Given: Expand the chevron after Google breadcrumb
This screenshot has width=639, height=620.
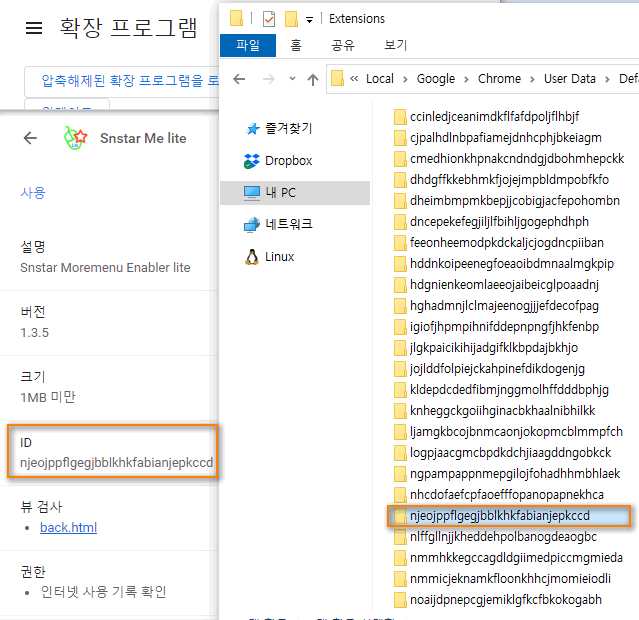Looking at the screenshot, I should [466, 79].
